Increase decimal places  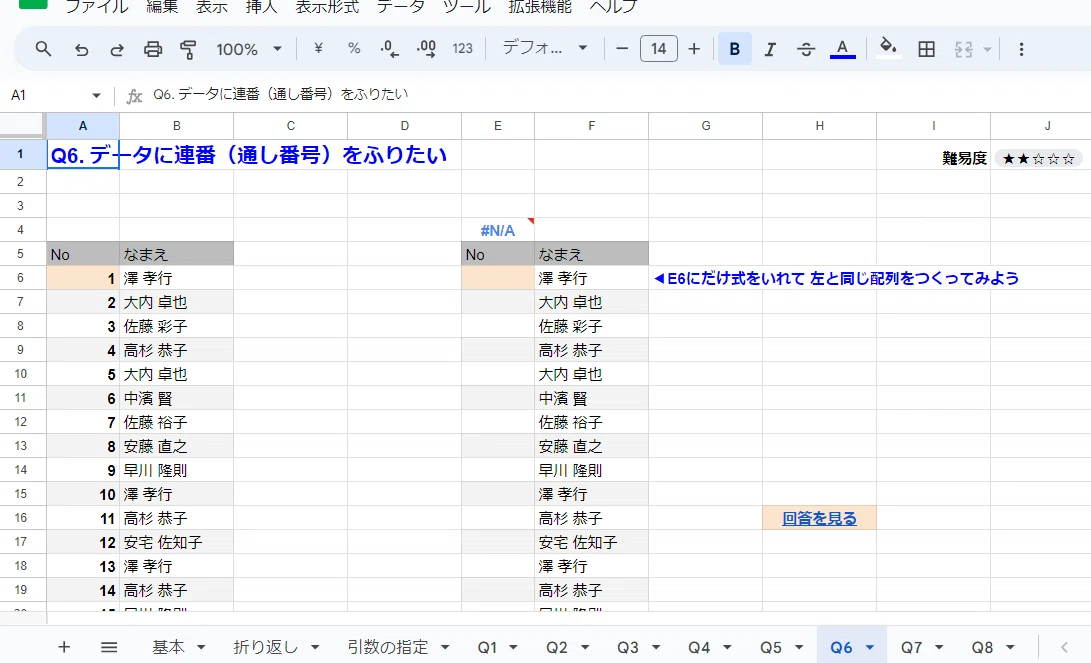426,49
